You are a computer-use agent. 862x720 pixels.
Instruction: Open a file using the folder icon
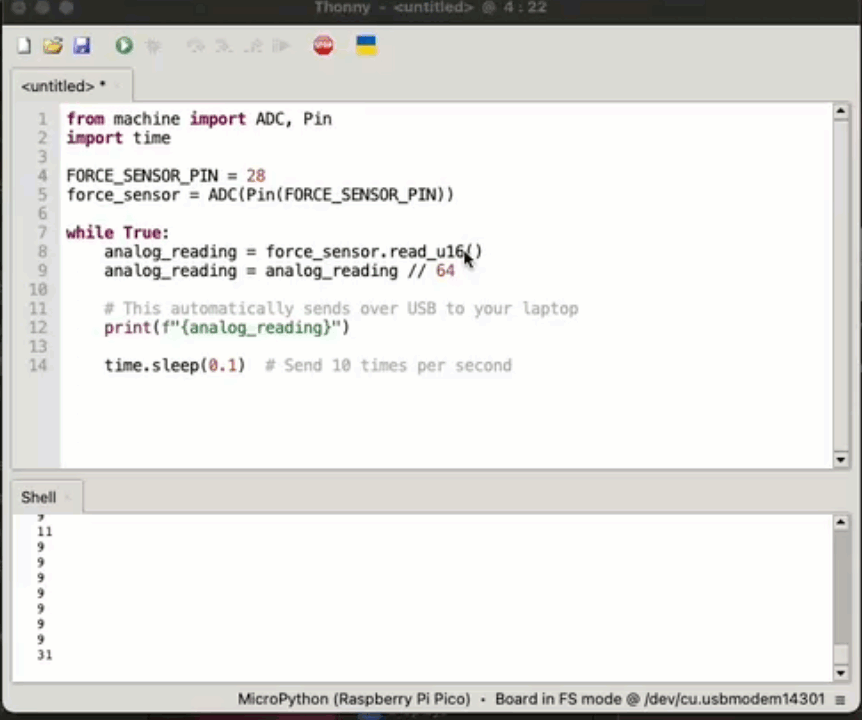(53, 46)
